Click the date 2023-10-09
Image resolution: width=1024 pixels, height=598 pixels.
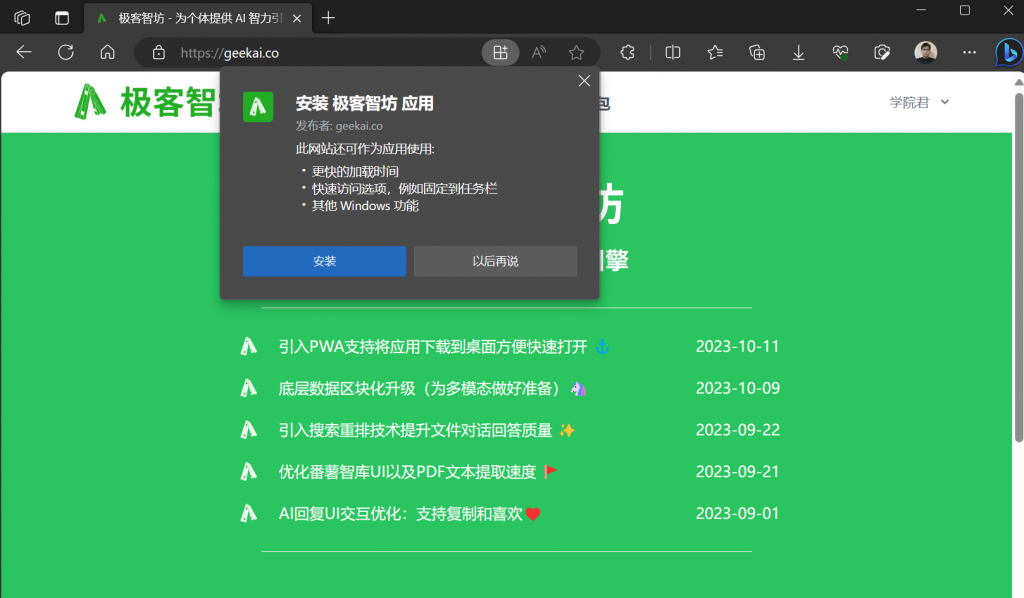(x=737, y=388)
